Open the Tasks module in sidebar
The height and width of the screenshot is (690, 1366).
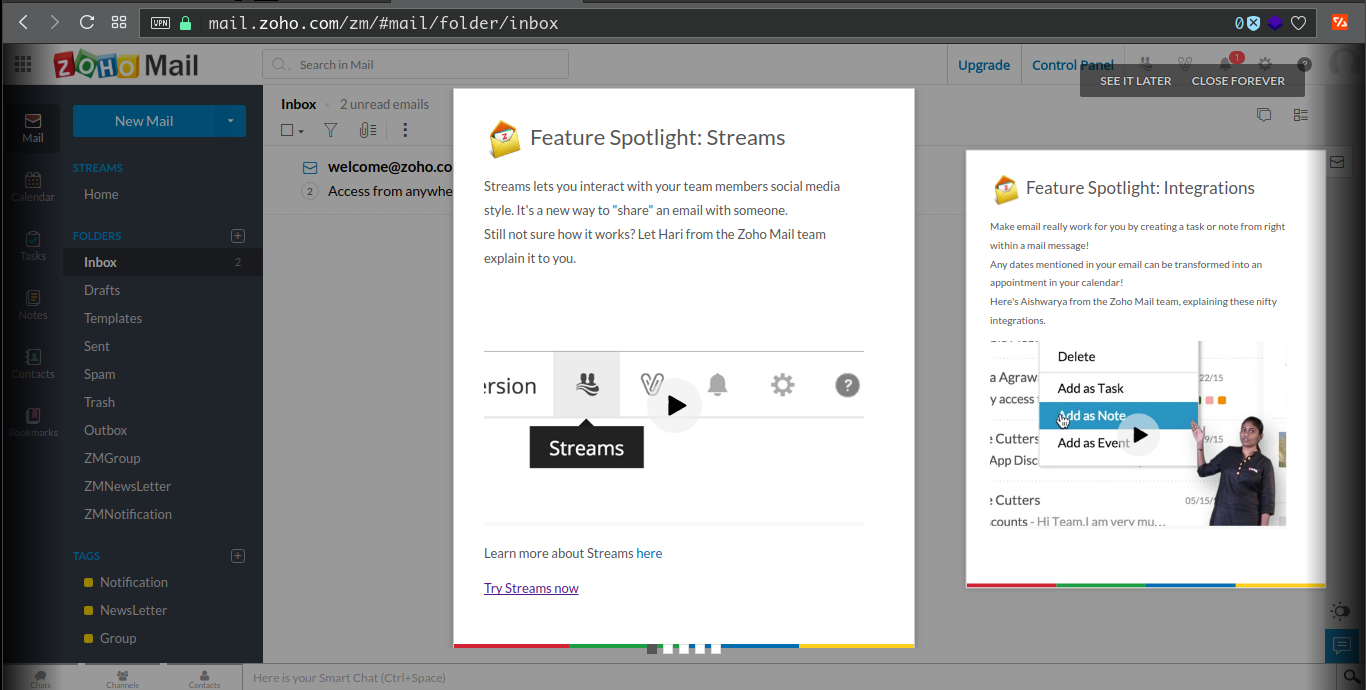coord(33,246)
